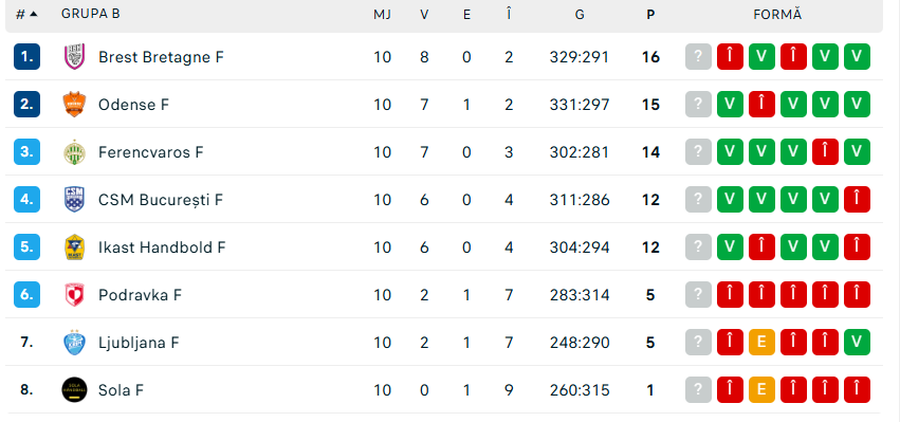
Task: Click the light blue rank 6 position badge
Action: pos(27,295)
